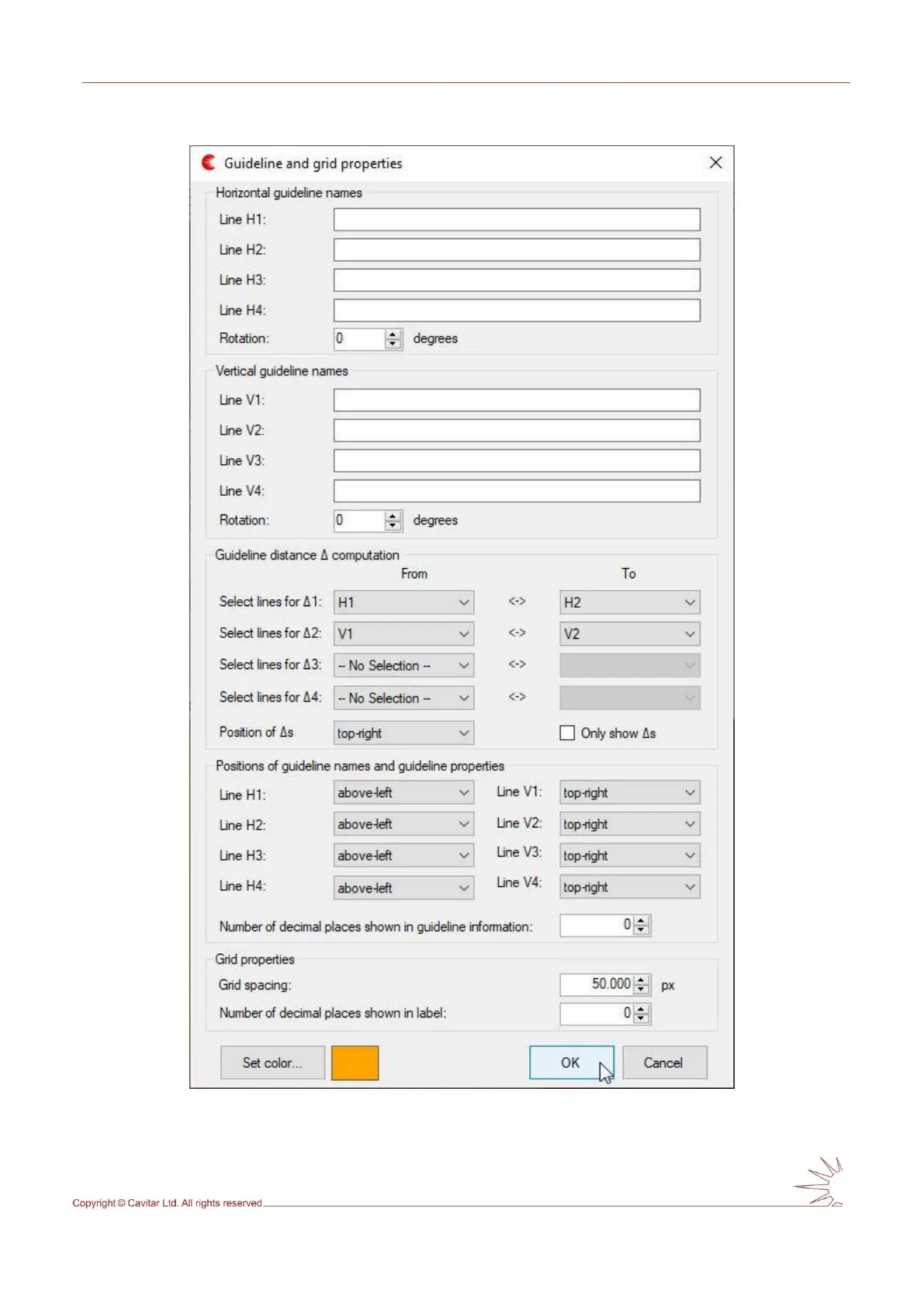The height and width of the screenshot is (1307, 924).
Task: Increase Grid spacing with the up arrow
Action: [x=642, y=980]
